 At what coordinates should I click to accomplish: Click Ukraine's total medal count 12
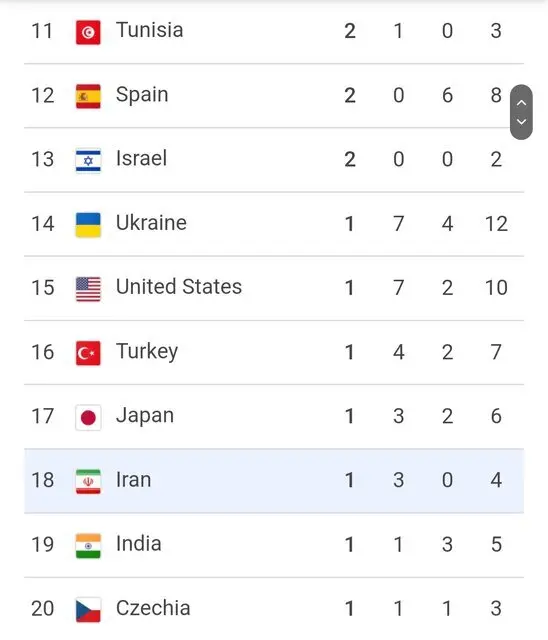[x=496, y=224]
